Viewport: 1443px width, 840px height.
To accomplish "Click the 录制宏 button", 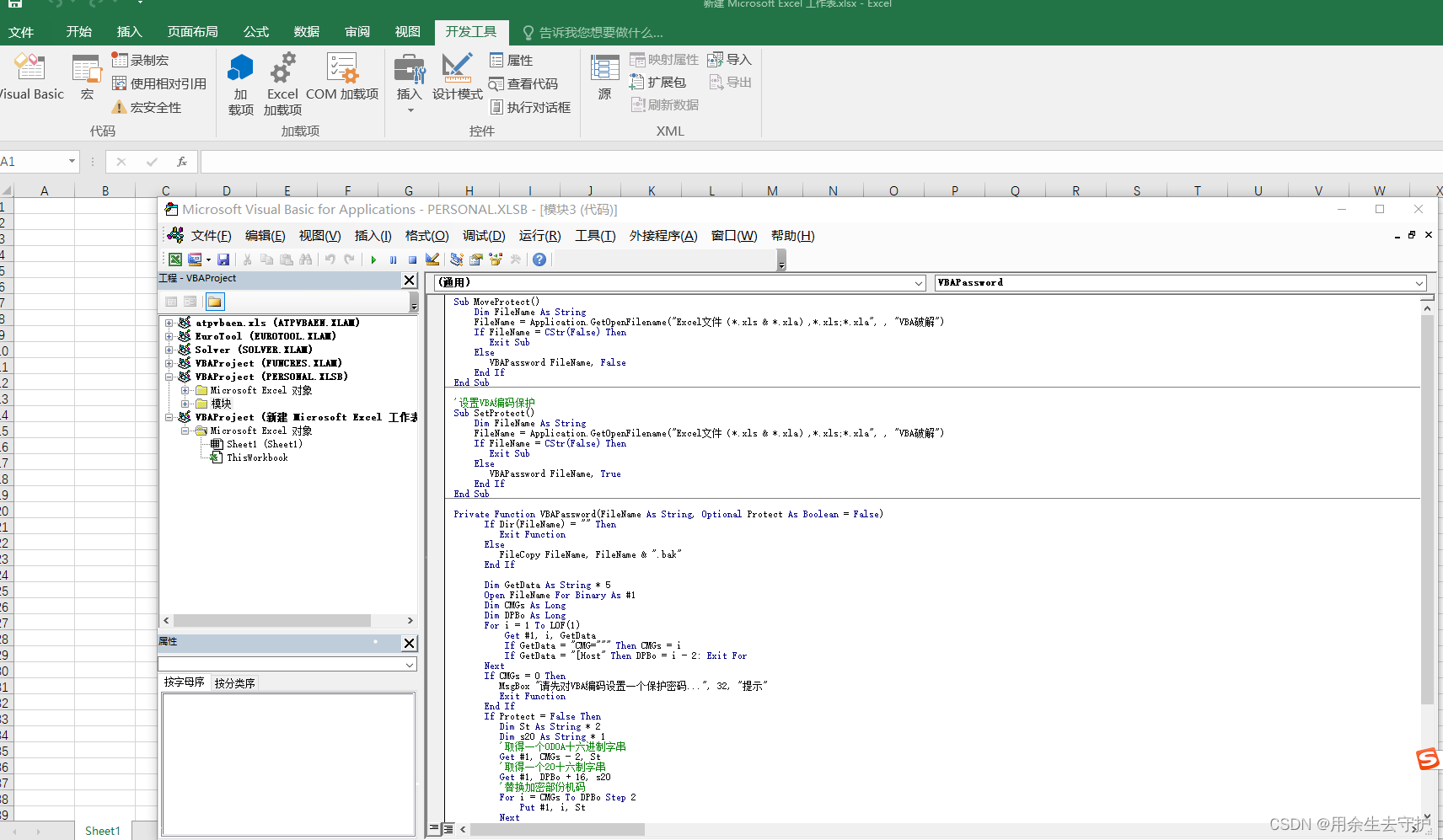I will (x=140, y=60).
